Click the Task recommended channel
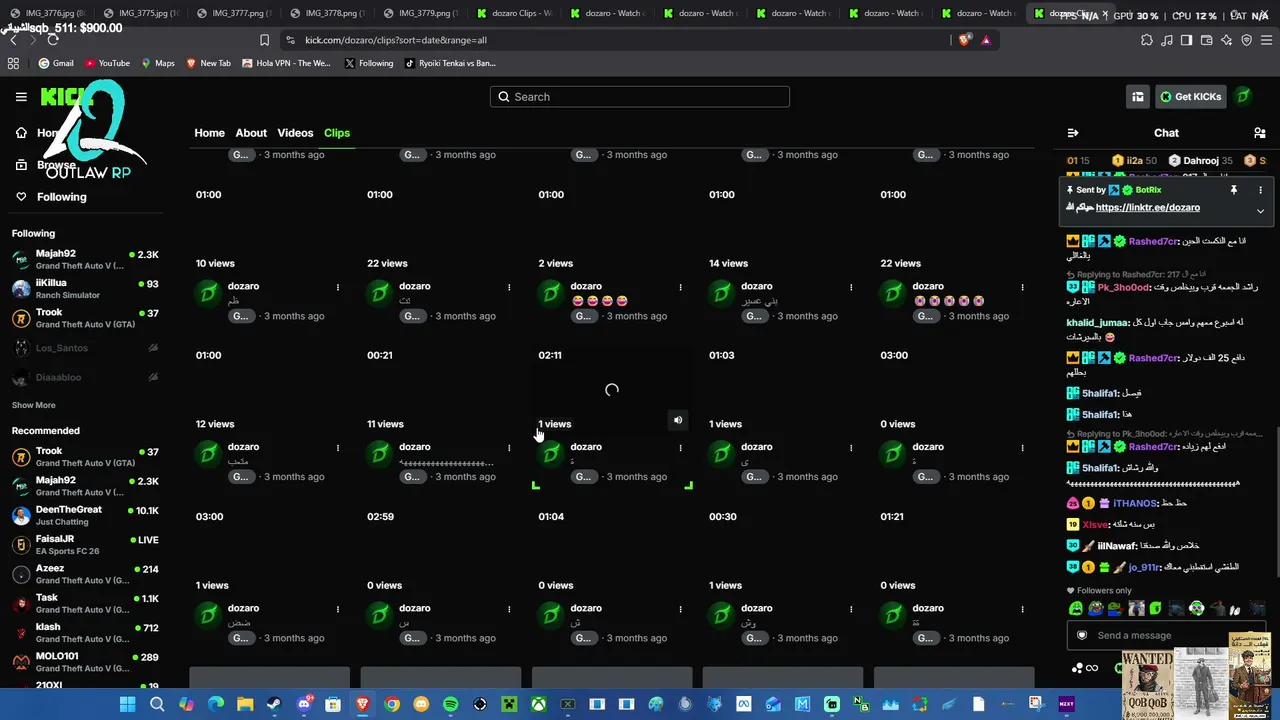 point(85,604)
